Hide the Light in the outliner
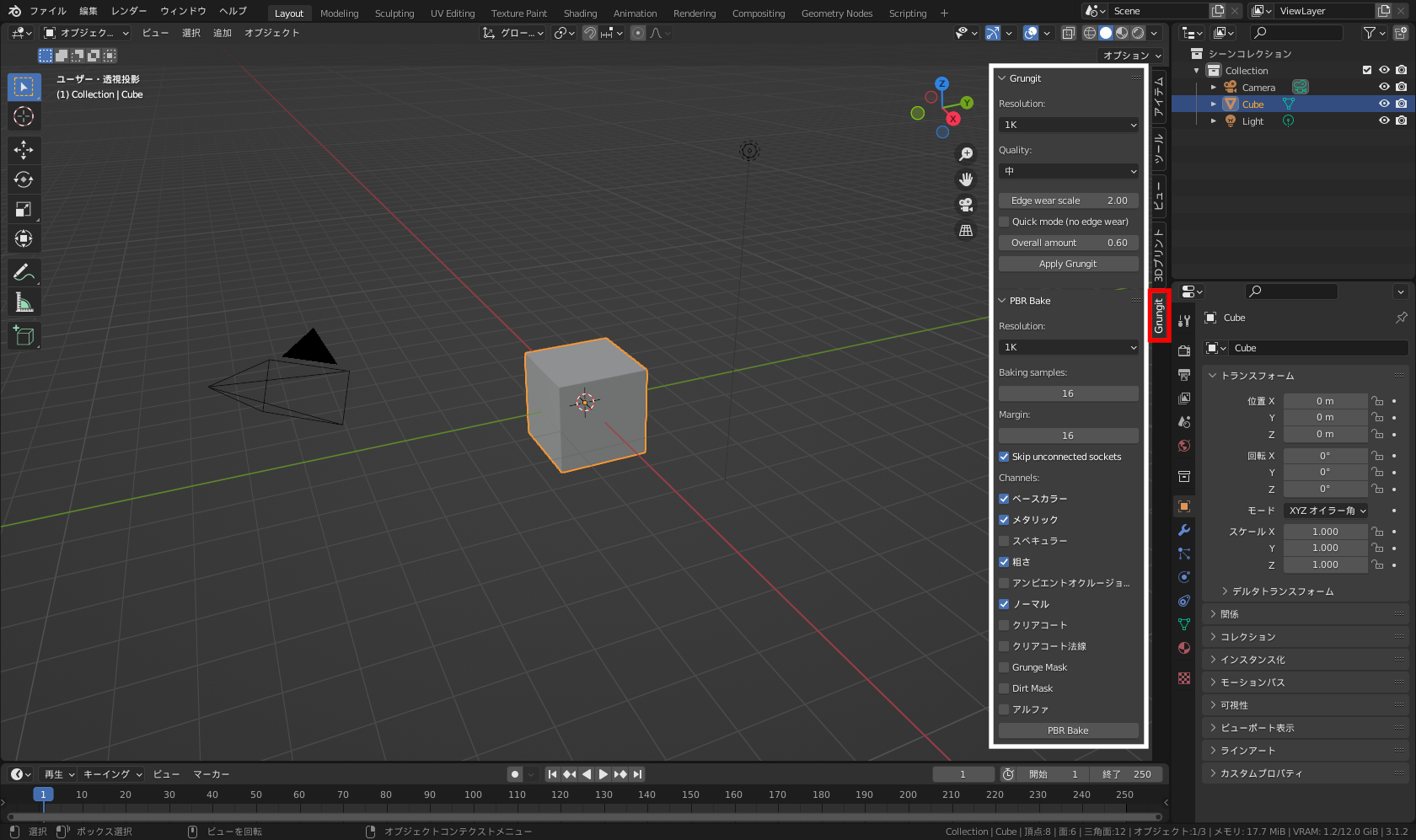The height and width of the screenshot is (840, 1416). (x=1384, y=120)
